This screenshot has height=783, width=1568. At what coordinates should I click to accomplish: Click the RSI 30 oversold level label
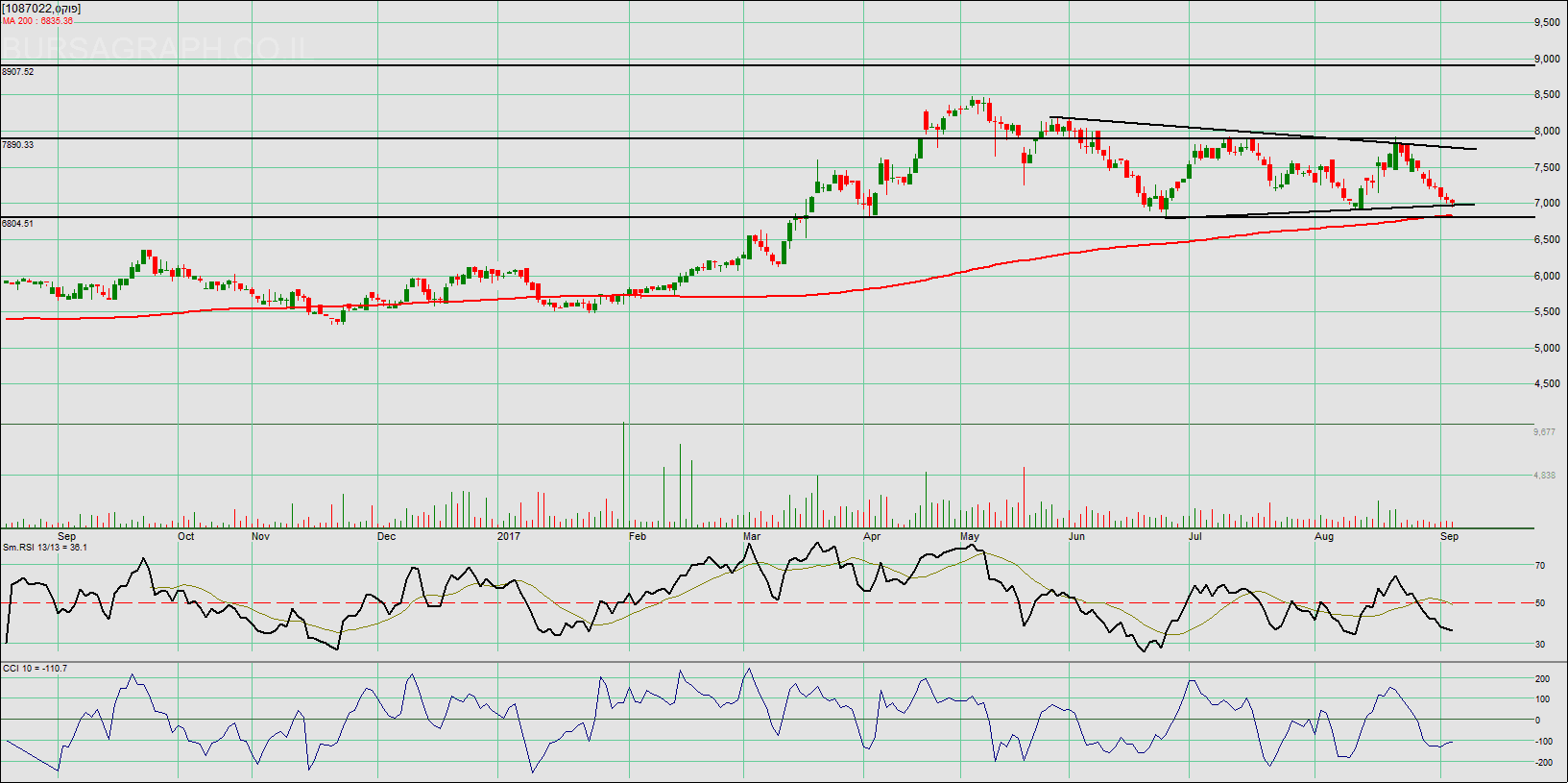pos(1540,645)
